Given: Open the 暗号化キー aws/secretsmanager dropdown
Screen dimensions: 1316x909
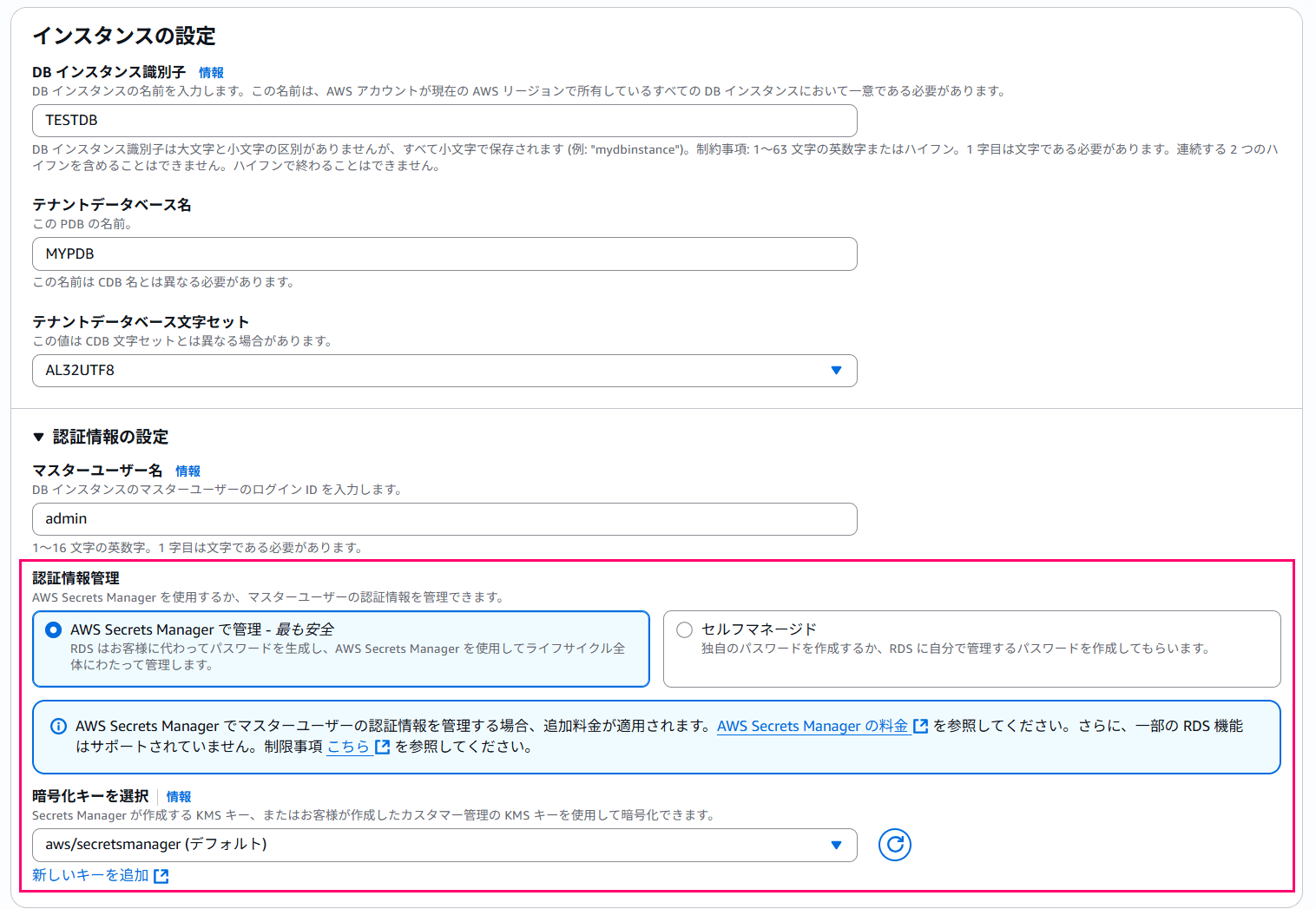Looking at the screenshot, I should (444, 845).
